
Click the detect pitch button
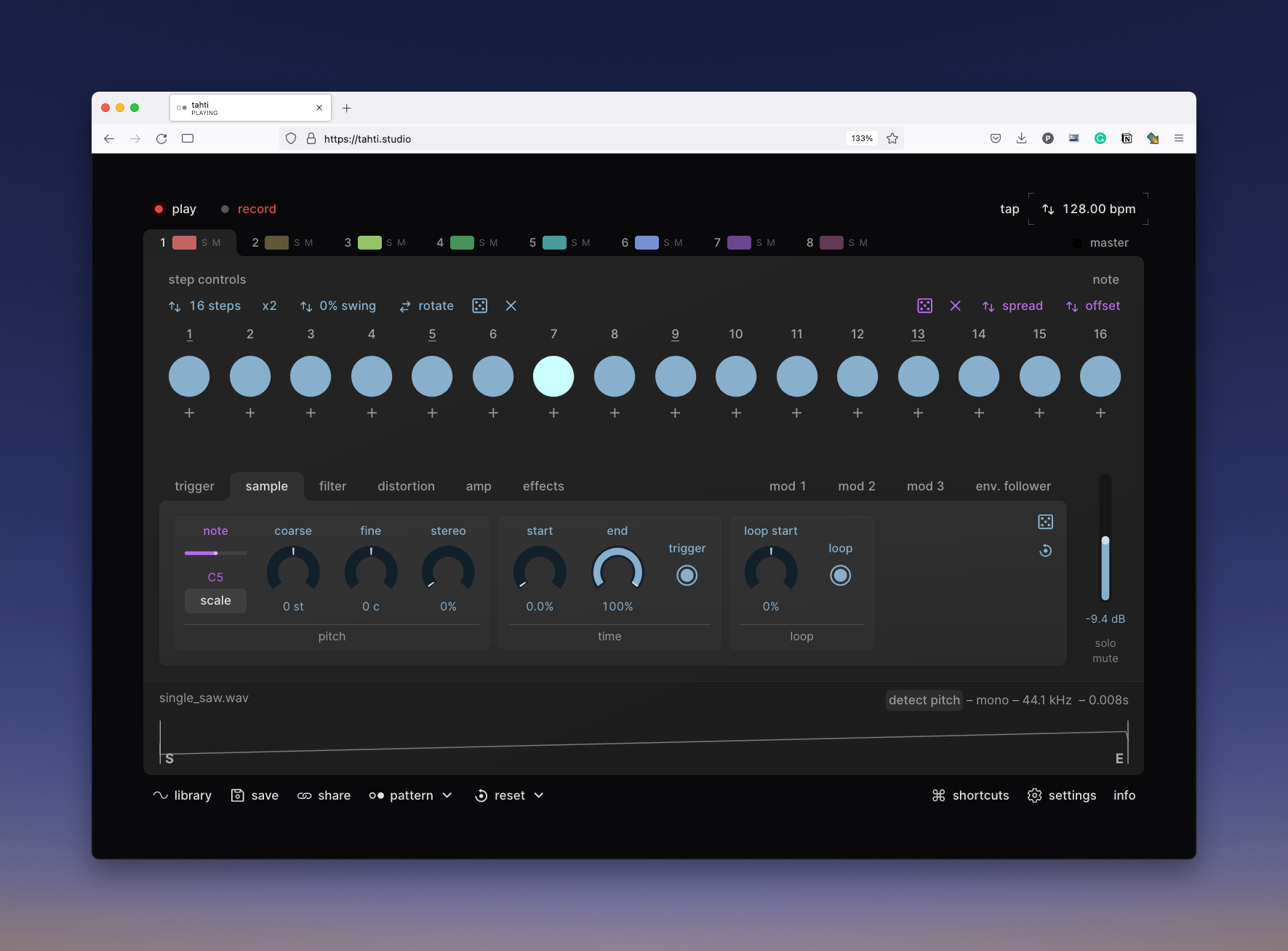(x=924, y=700)
